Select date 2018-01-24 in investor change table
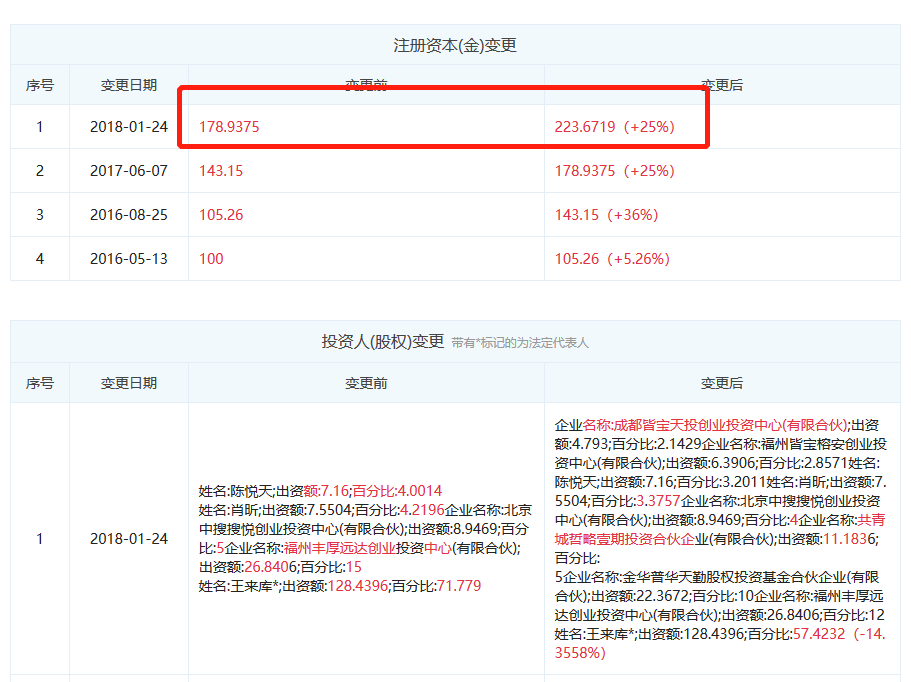The width and height of the screenshot is (911, 682). point(128,539)
